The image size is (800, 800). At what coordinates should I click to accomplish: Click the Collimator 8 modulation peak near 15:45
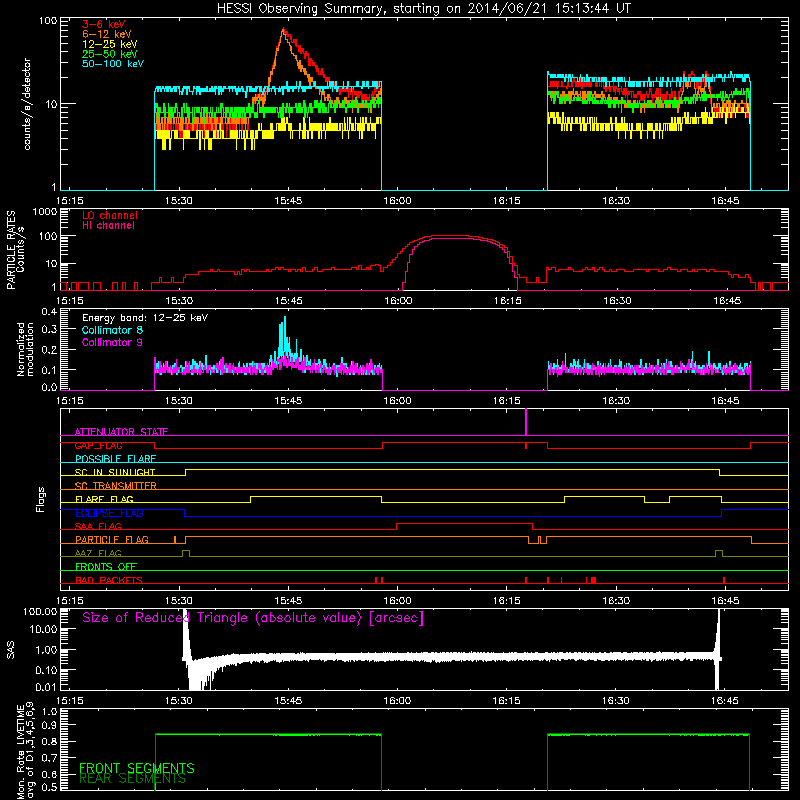[285, 327]
